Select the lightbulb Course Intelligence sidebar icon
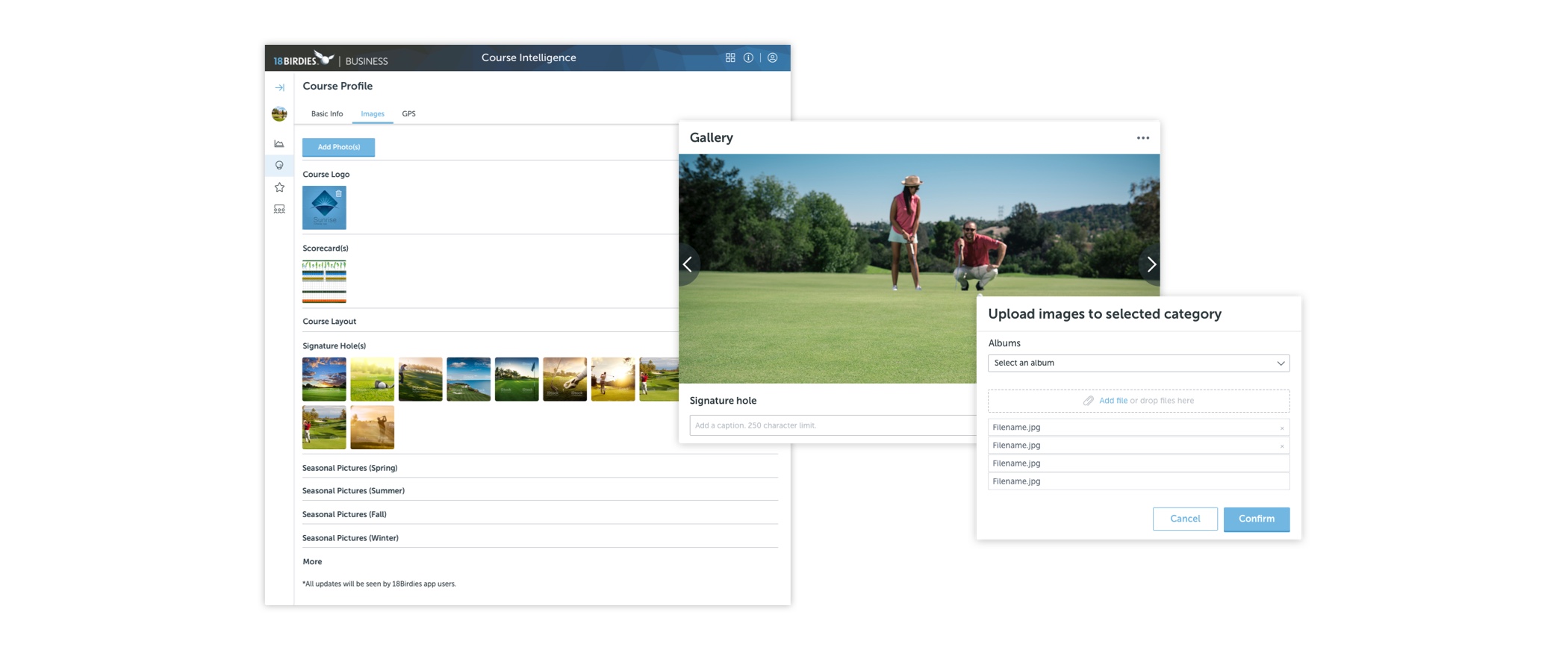This screenshot has width=1568, height=650. click(279, 166)
